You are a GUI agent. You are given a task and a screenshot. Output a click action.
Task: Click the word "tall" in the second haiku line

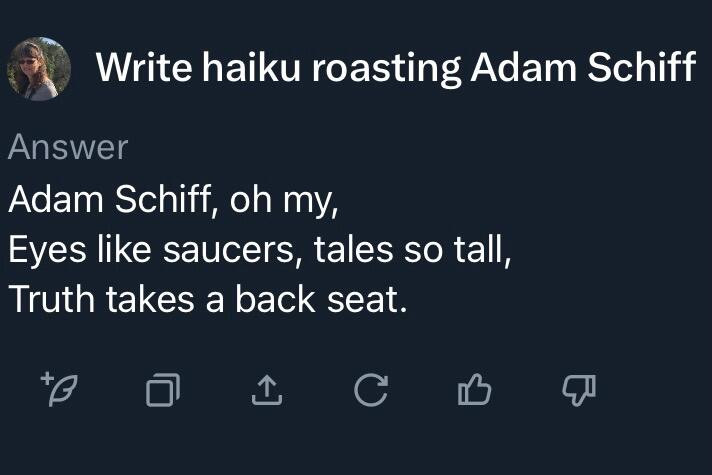coord(487,249)
